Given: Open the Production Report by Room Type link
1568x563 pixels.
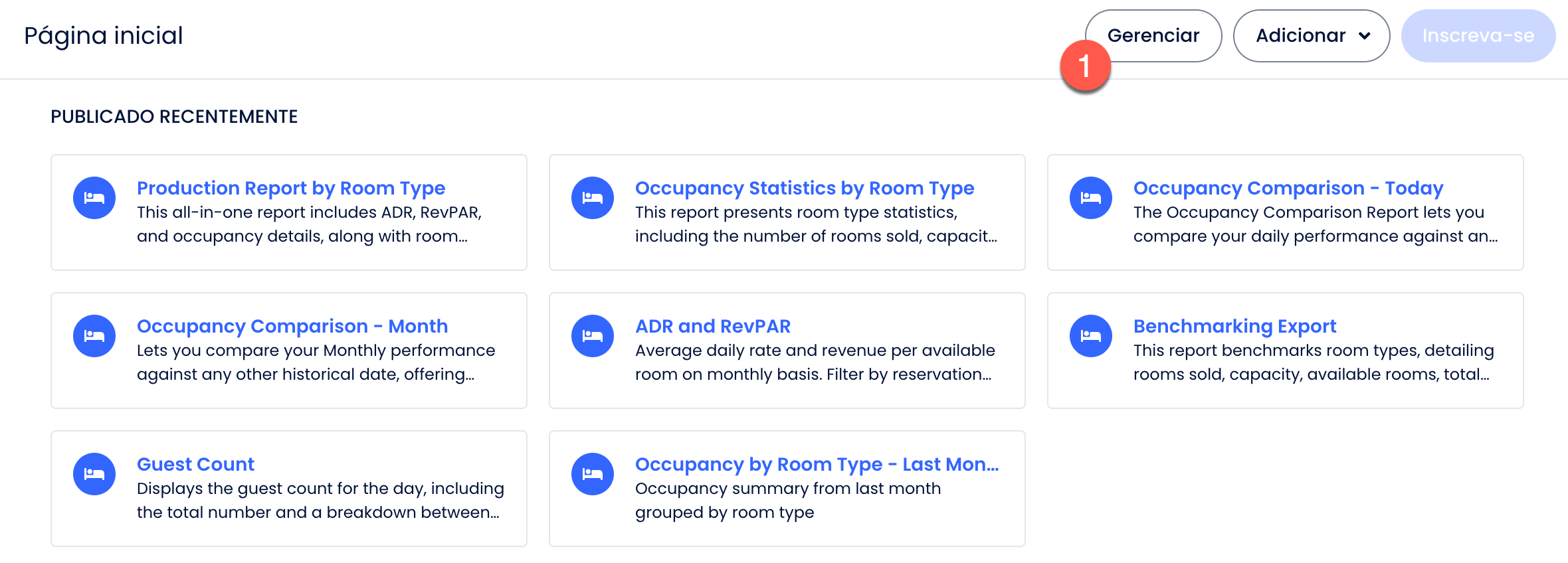Looking at the screenshot, I should (291, 189).
